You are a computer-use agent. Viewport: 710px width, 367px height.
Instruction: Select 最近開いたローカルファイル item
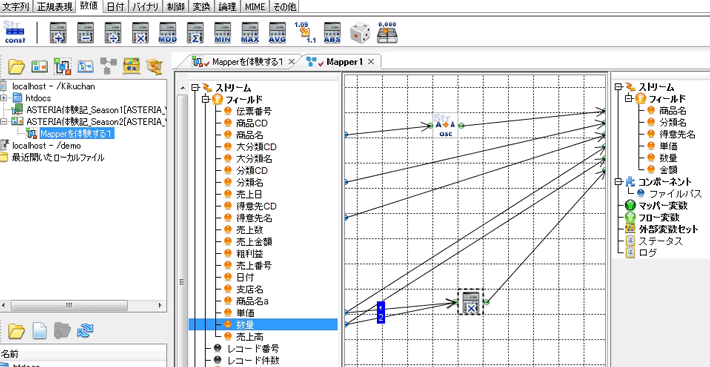(58, 157)
